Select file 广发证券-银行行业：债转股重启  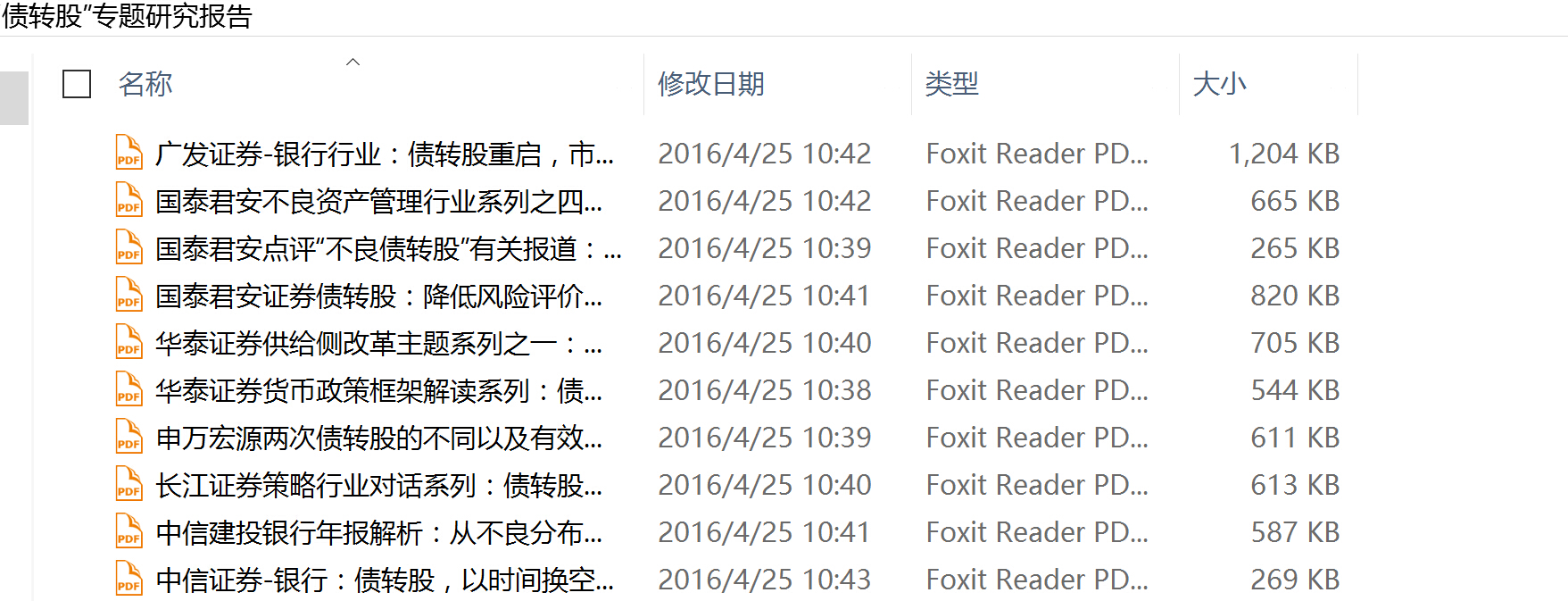click(385, 154)
